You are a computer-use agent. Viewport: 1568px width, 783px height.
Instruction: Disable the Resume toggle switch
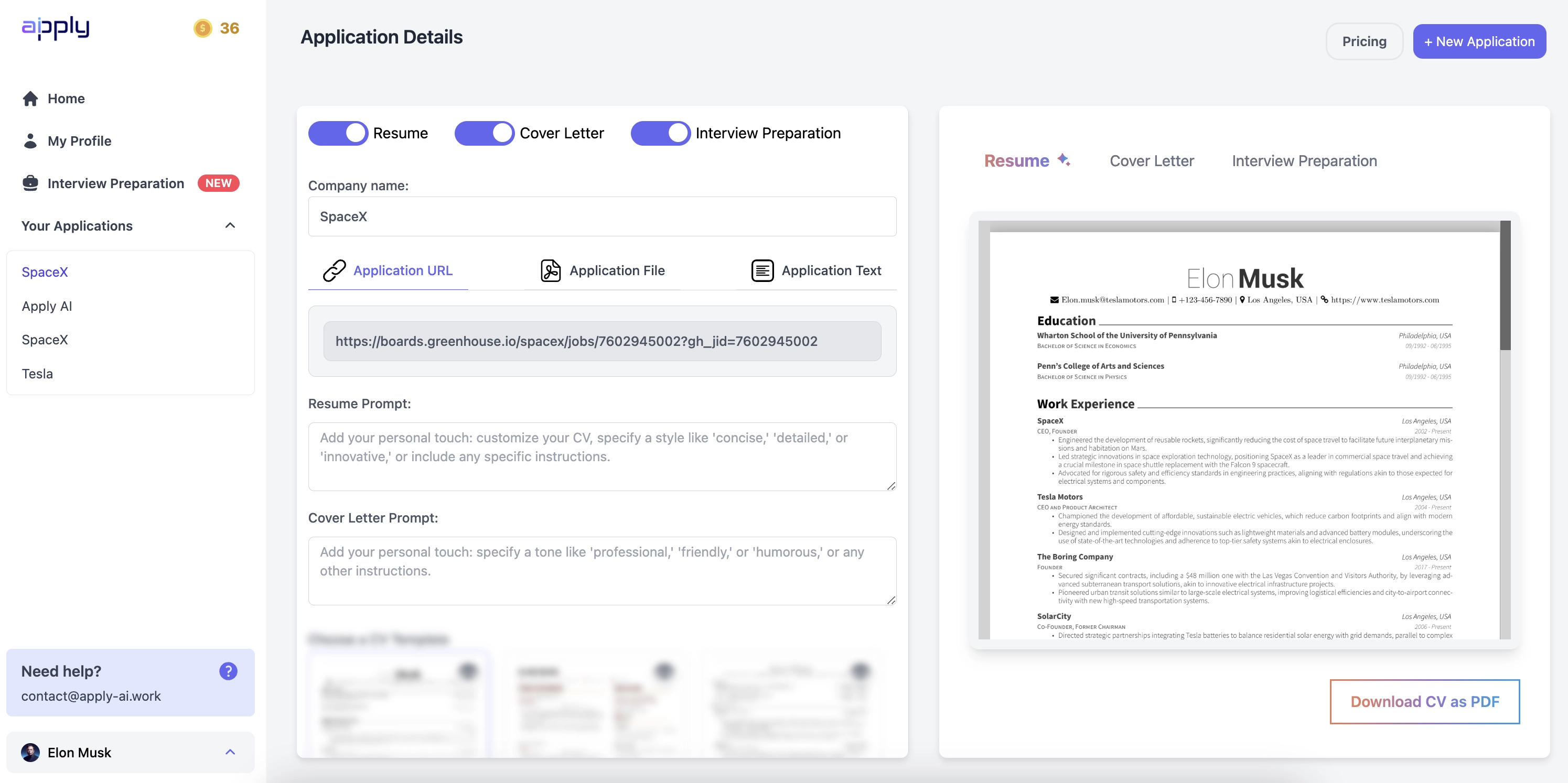click(x=338, y=133)
